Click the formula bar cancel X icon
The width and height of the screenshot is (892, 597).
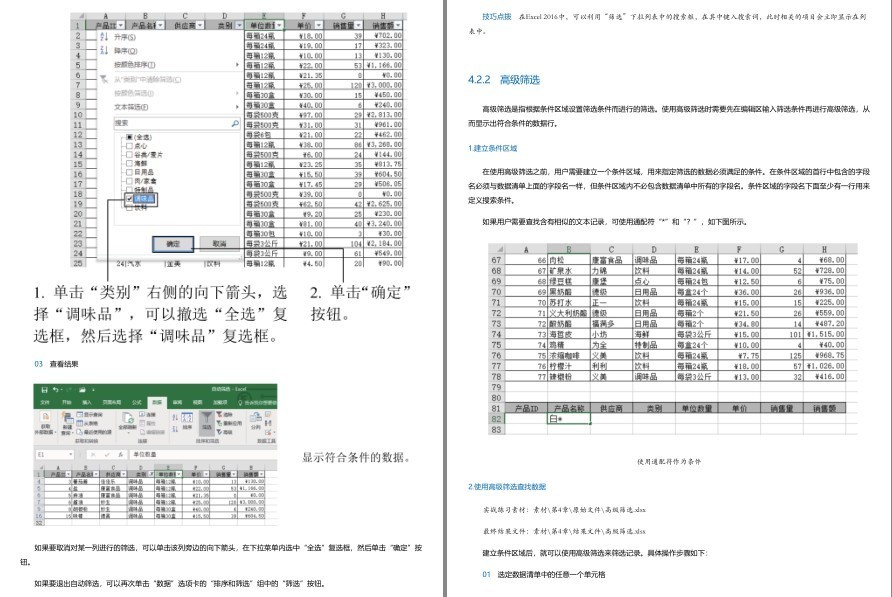coord(93,455)
